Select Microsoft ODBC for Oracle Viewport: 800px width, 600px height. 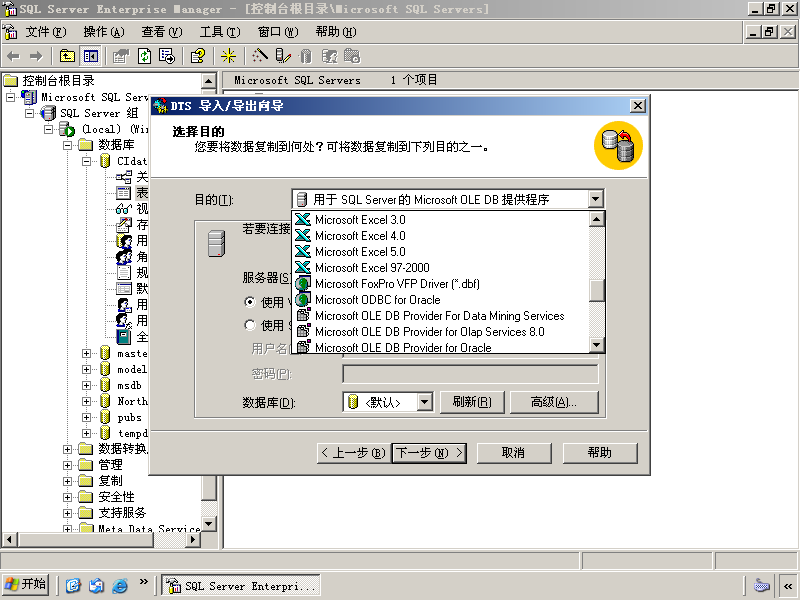pyautogui.click(x=441, y=300)
